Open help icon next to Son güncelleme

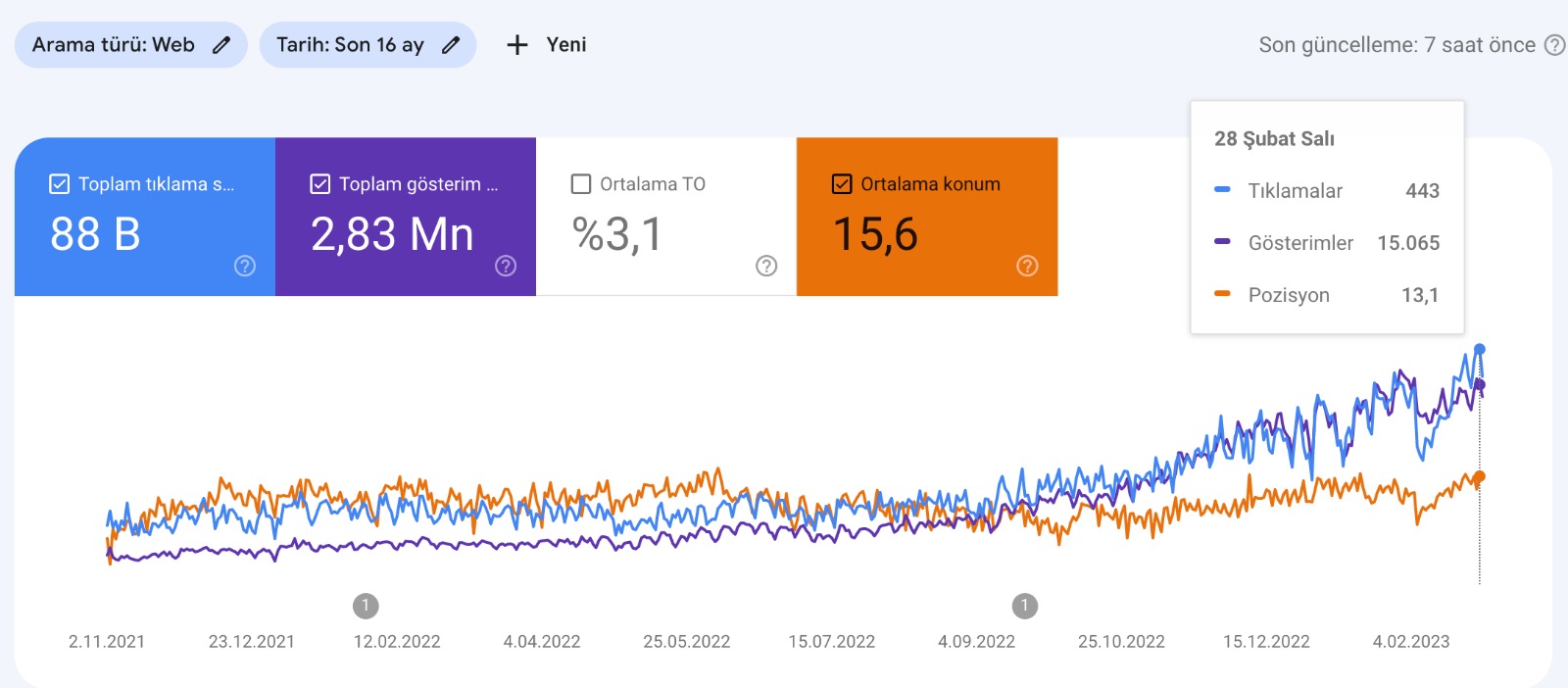[1554, 45]
